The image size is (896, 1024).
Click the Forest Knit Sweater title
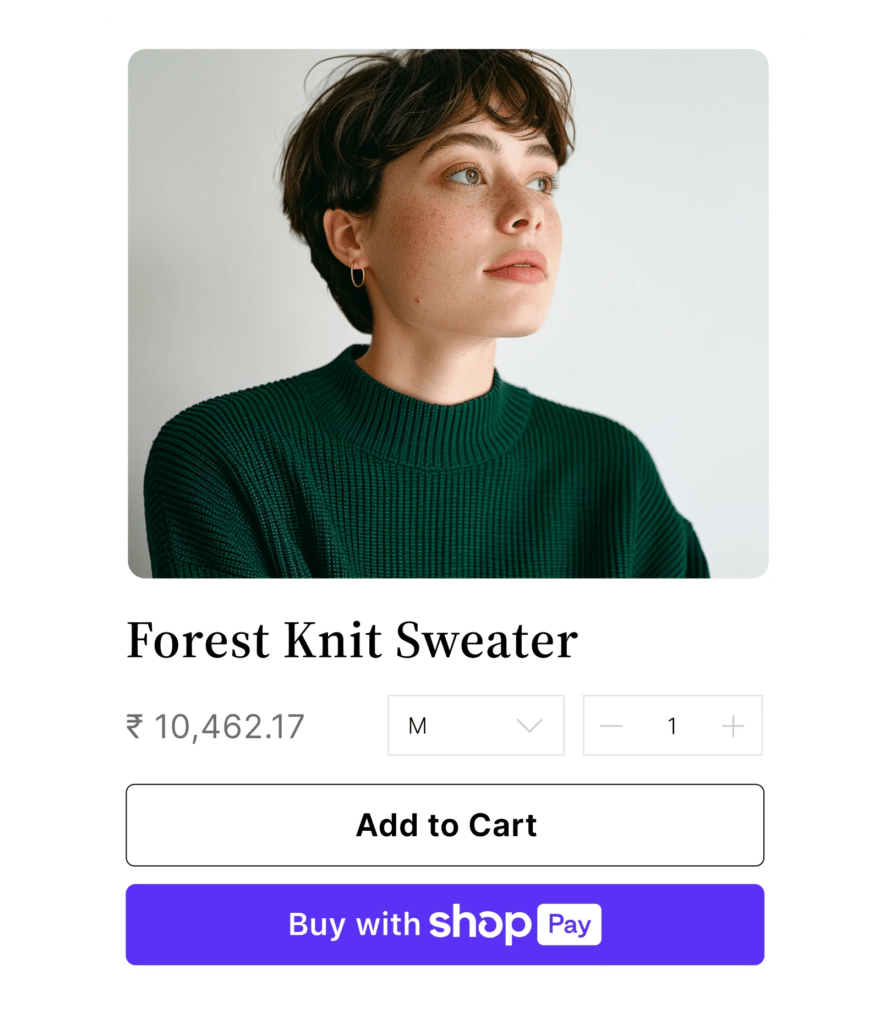coord(353,640)
